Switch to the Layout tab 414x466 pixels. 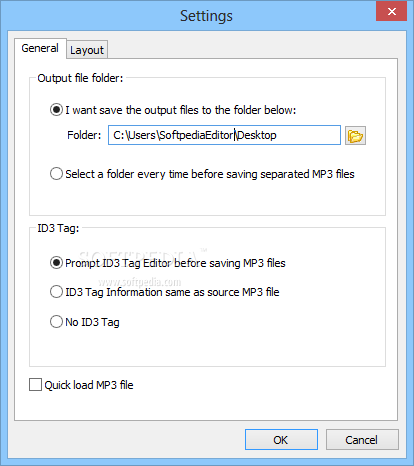[87, 50]
